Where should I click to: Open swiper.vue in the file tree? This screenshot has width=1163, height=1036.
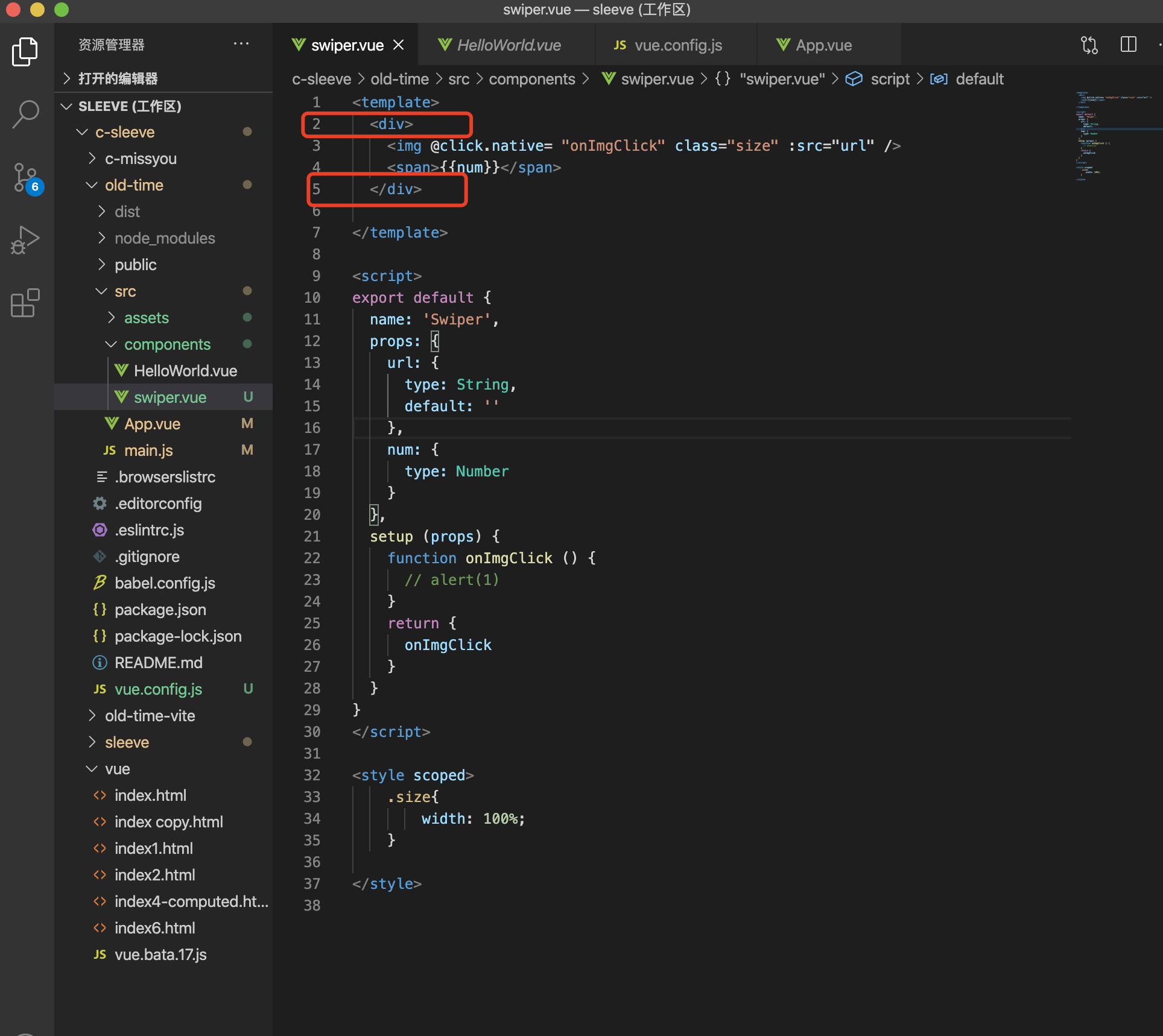163,397
